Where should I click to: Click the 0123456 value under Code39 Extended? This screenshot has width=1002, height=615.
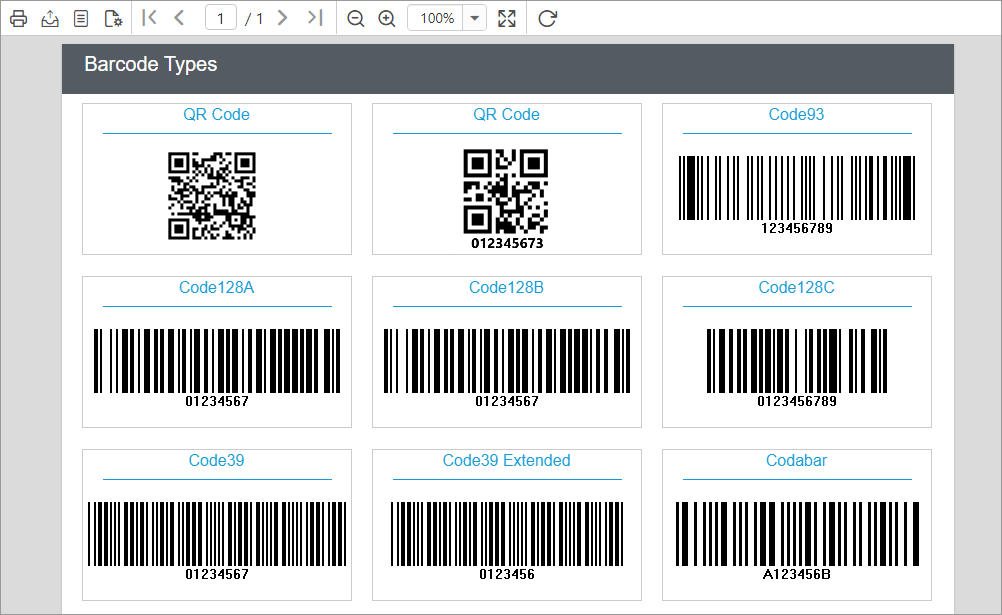[507, 574]
